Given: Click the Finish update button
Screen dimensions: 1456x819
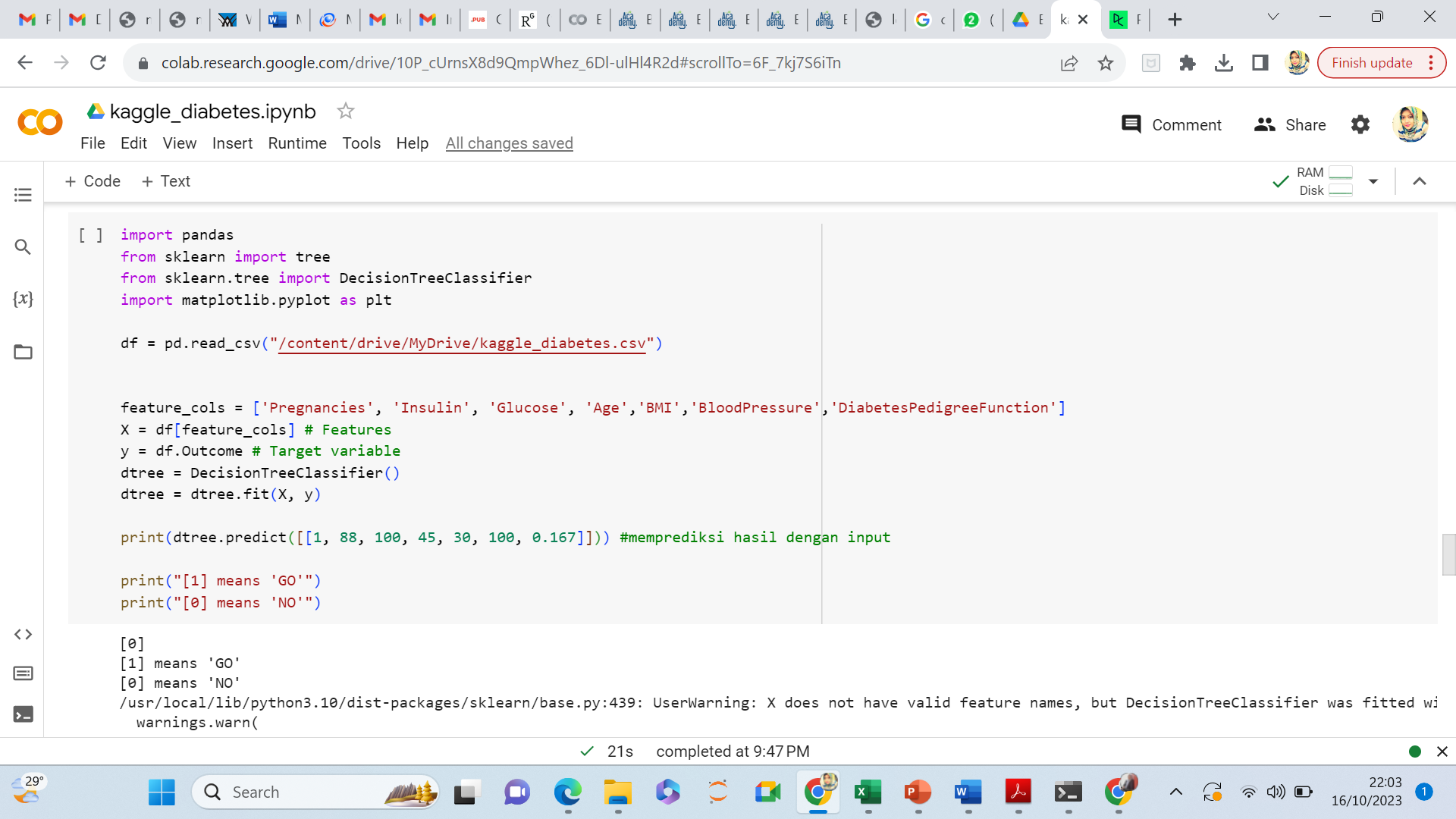Looking at the screenshot, I should [x=1372, y=63].
